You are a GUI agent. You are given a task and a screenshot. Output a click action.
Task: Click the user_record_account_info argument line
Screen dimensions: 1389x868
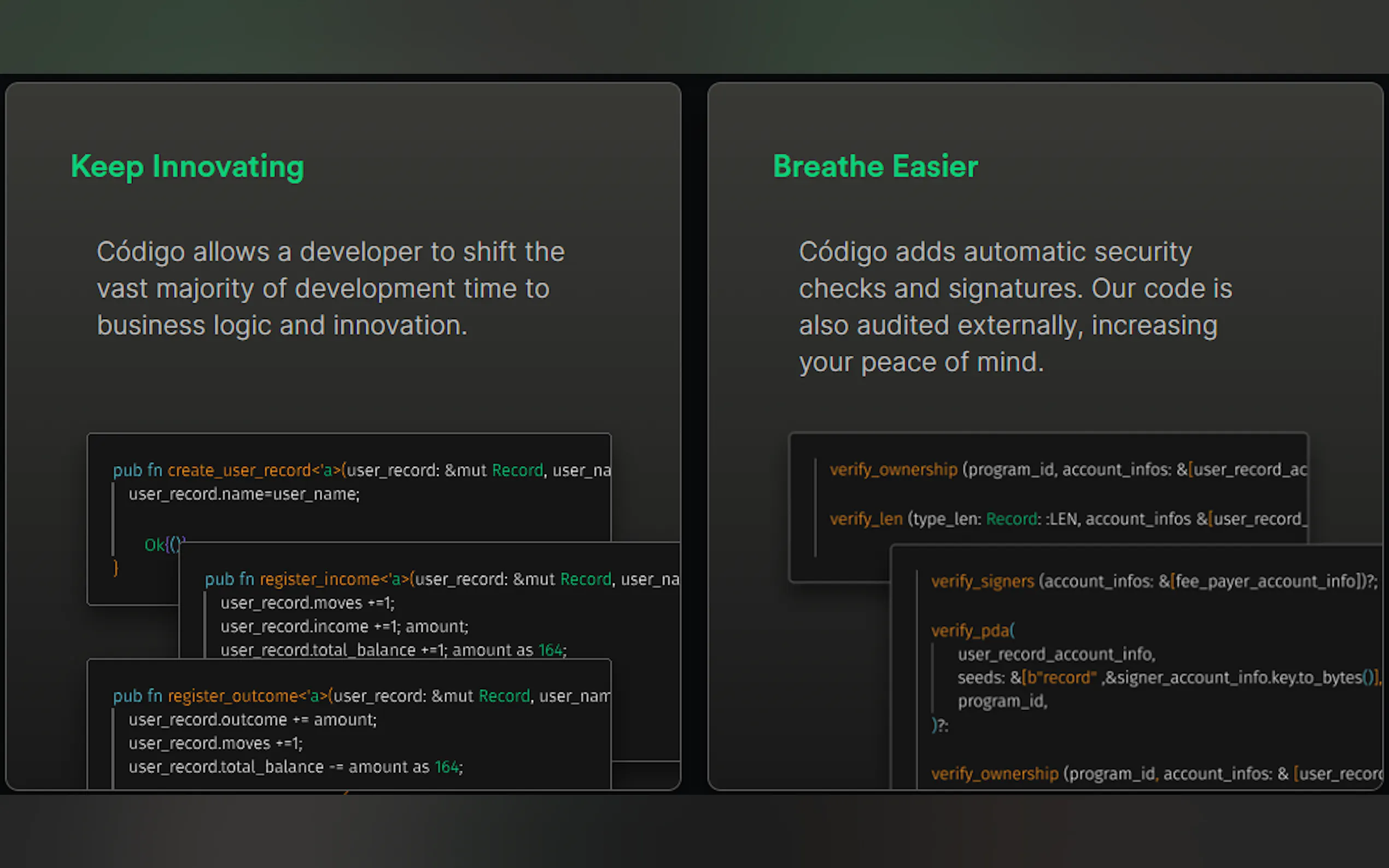(1056, 654)
